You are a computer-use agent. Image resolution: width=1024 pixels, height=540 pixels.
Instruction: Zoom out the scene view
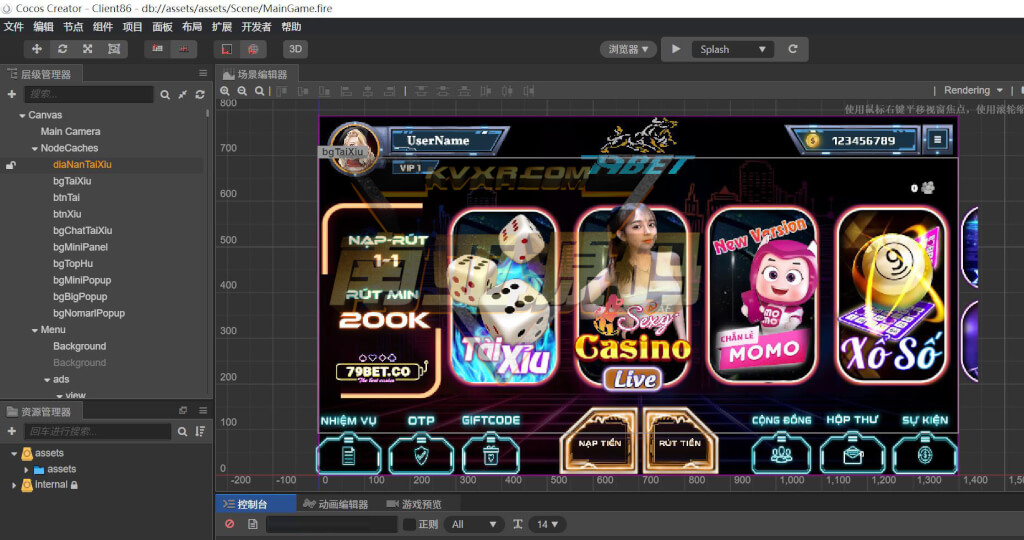(242, 91)
